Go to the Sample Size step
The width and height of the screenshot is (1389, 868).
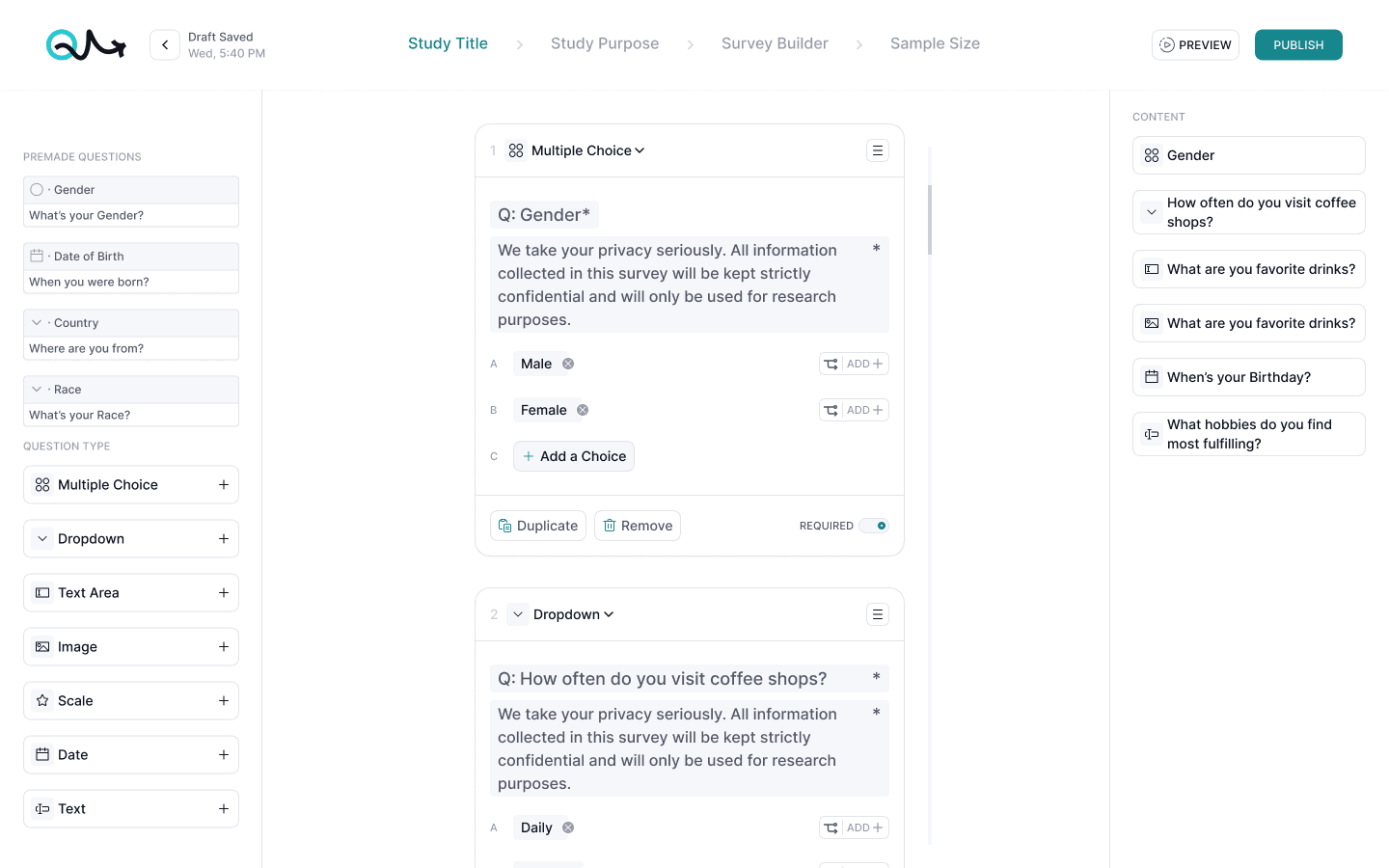click(x=934, y=43)
